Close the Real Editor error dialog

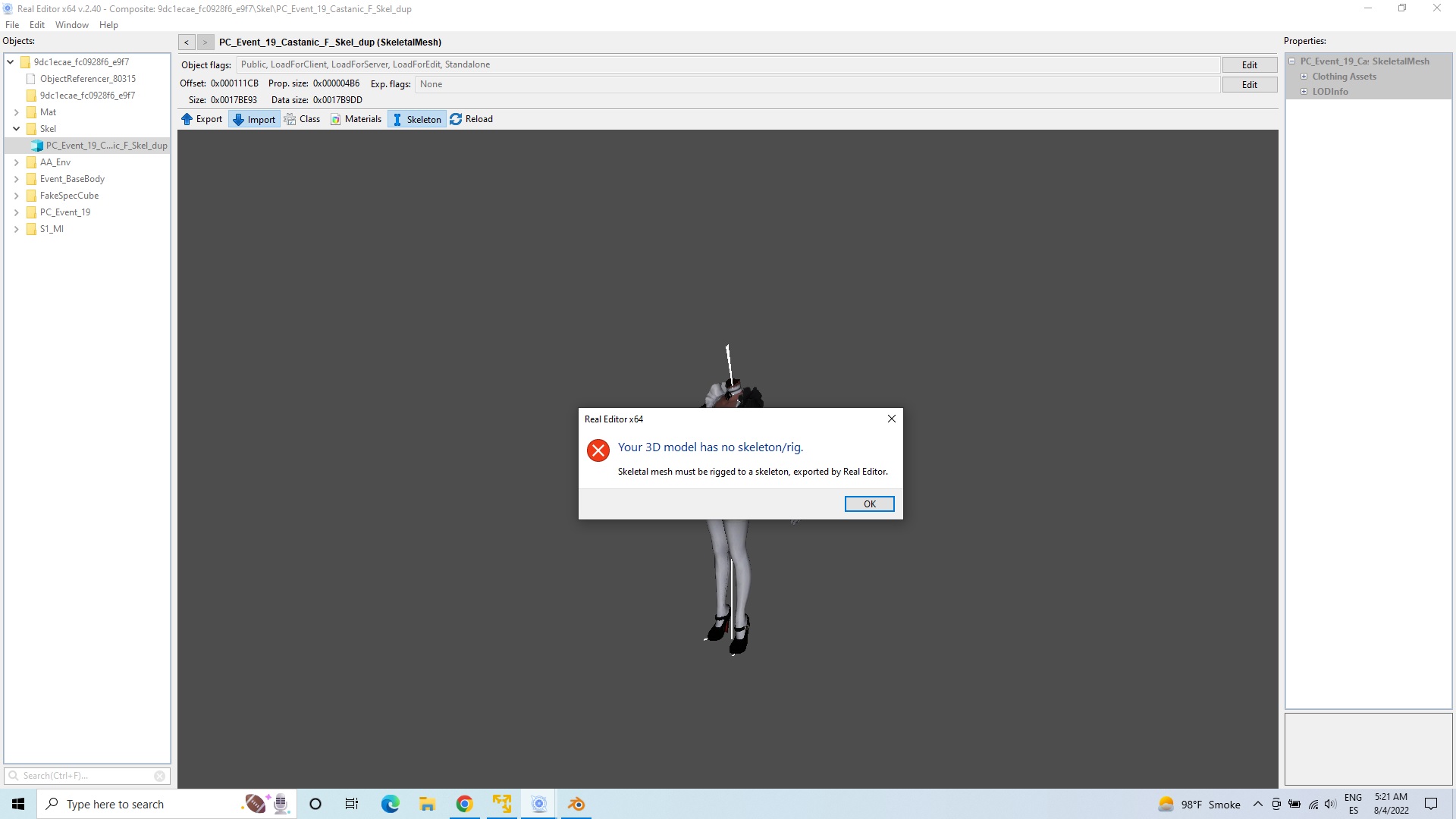(x=892, y=419)
